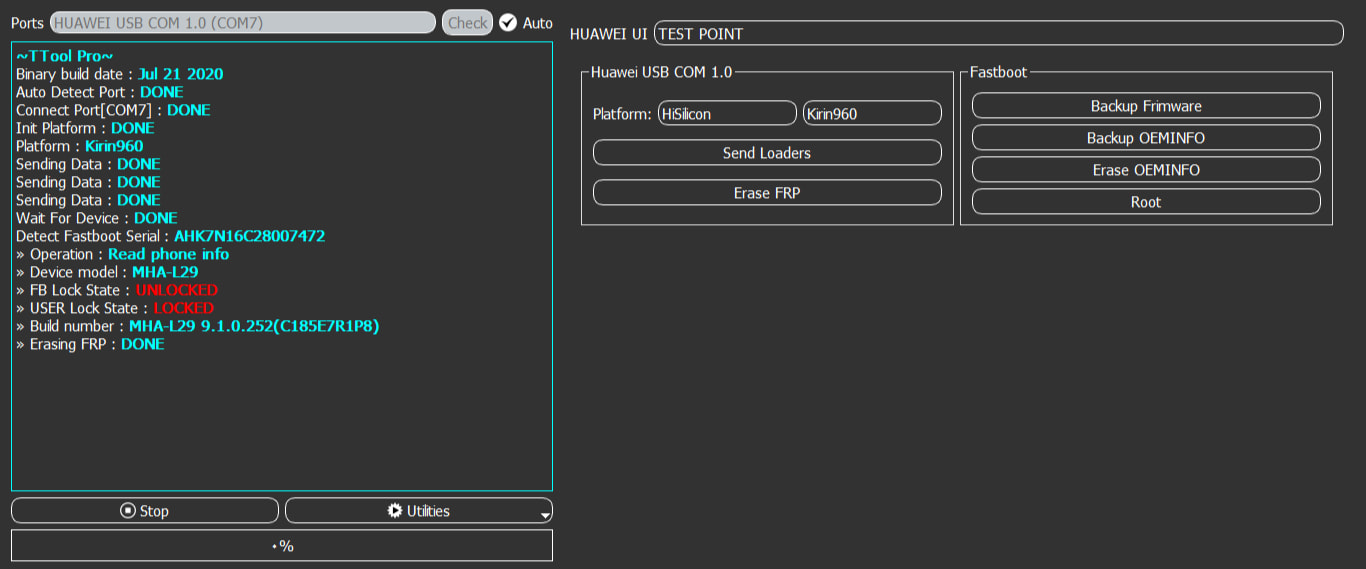The image size is (1366, 569).
Task: Select the HiSilicon platform field
Action: (727, 113)
